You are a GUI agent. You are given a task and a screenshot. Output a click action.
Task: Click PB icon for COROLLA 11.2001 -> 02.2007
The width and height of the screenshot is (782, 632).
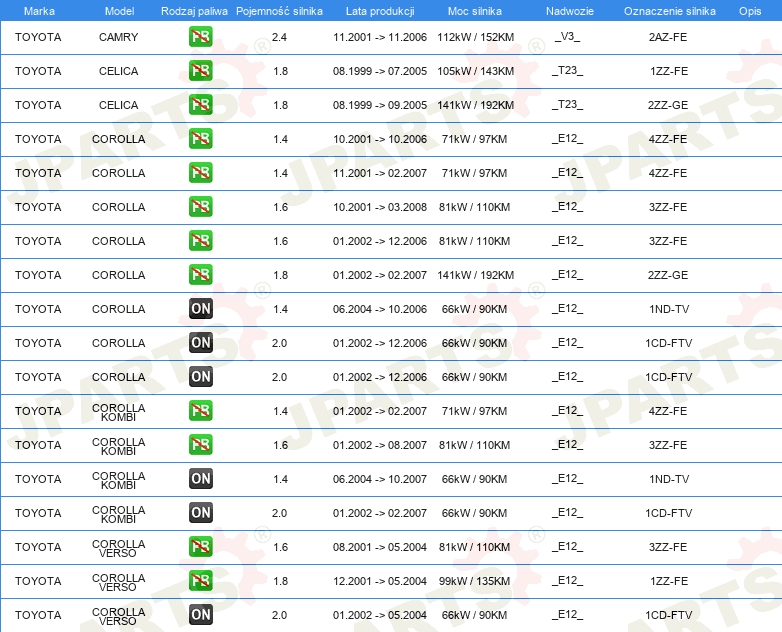pos(200,173)
